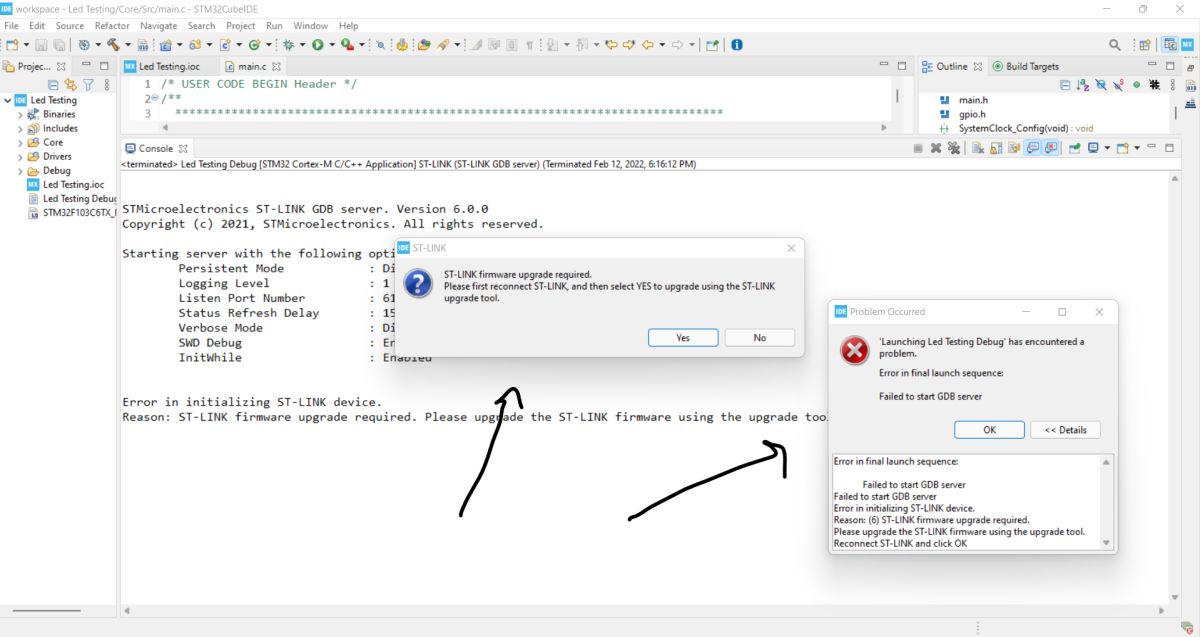Viewport: 1200px width, 637px height.
Task: Open the Search magnifier in top right
Action: tap(1115, 45)
